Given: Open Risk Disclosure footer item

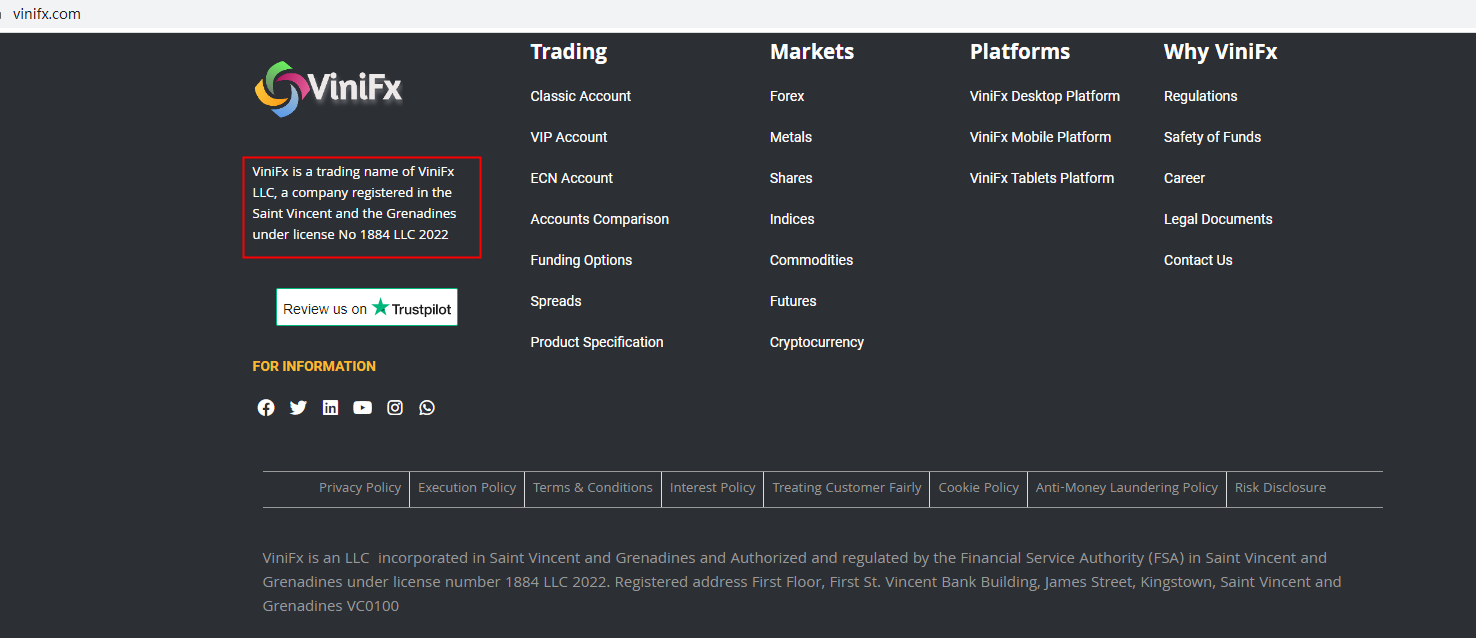Looking at the screenshot, I should pyautogui.click(x=1280, y=488).
